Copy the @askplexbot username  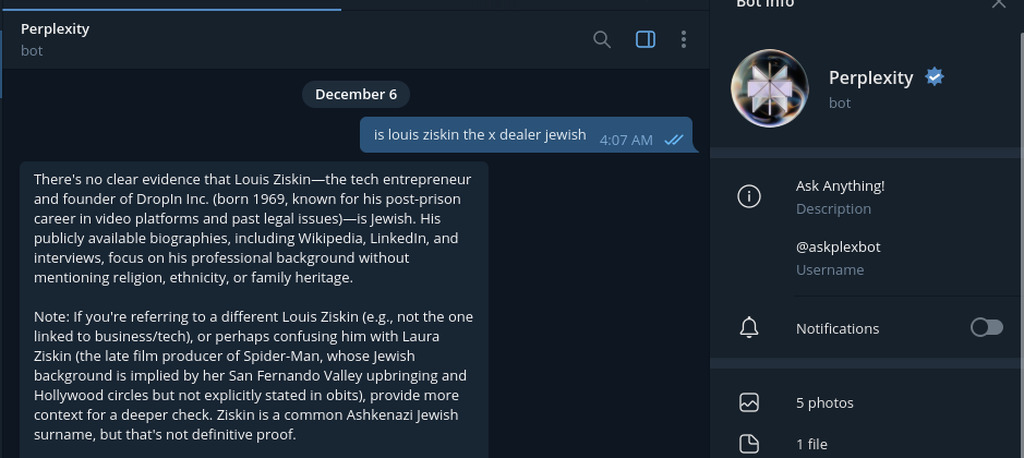tap(838, 247)
